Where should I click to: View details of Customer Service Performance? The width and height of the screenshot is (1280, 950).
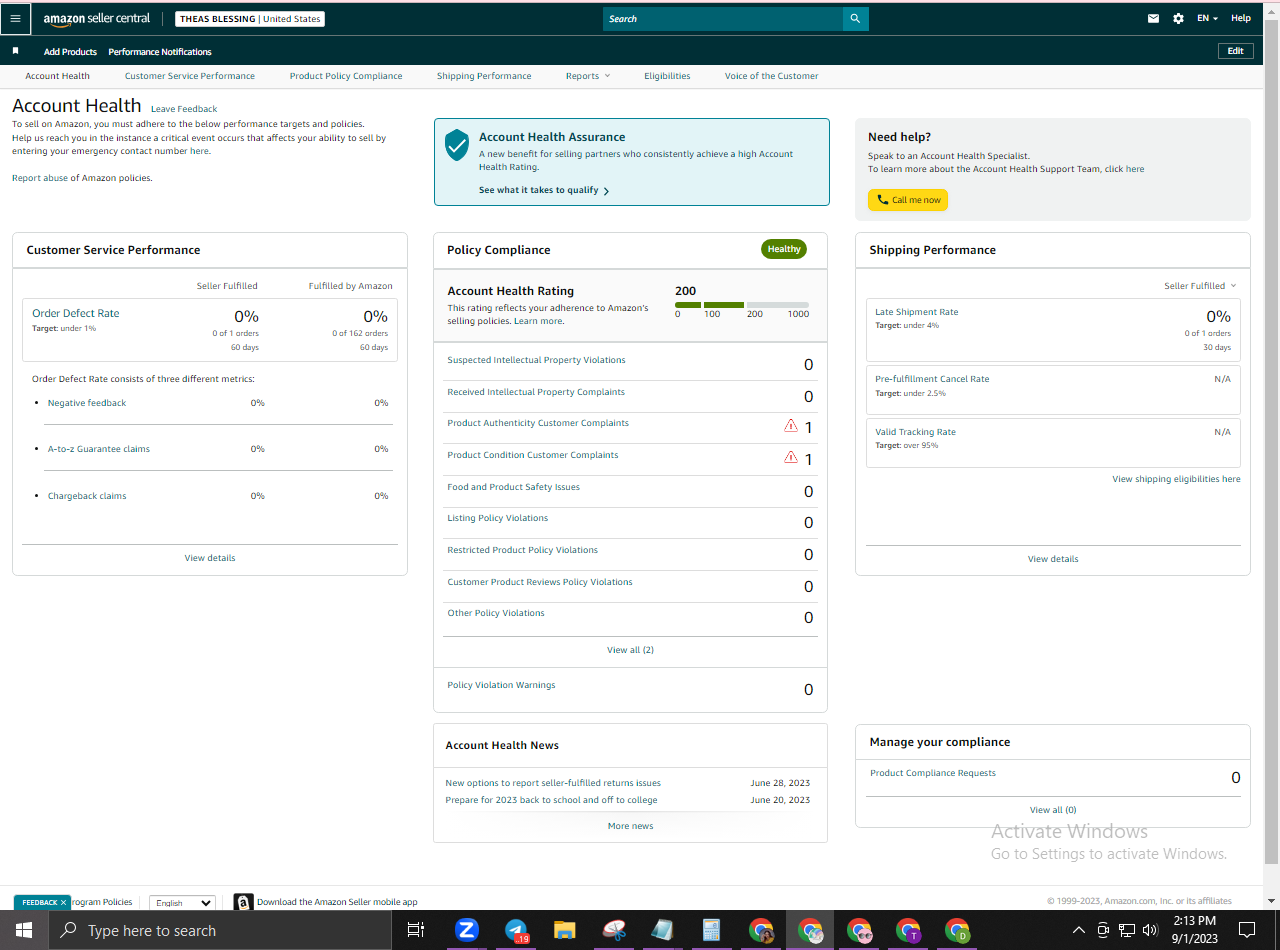(x=210, y=558)
